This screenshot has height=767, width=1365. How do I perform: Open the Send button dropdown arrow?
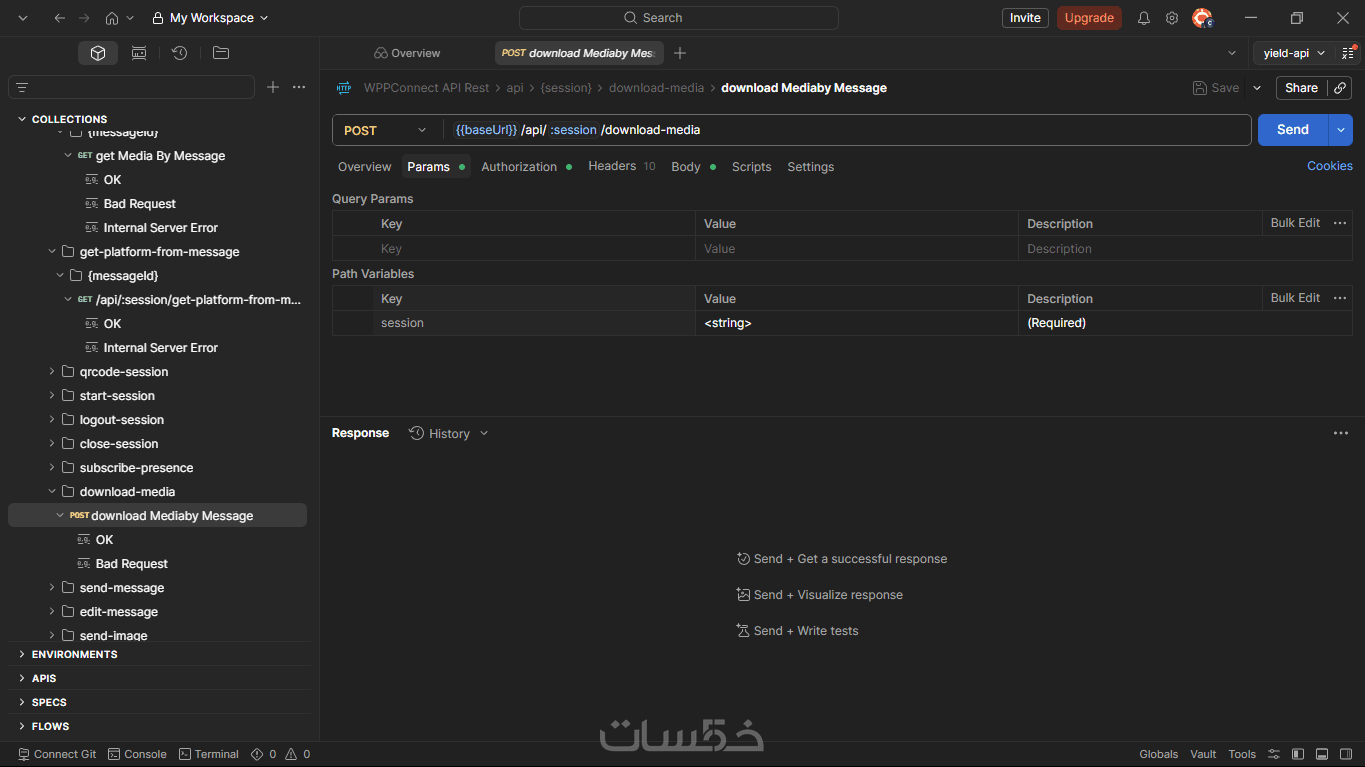pyautogui.click(x=1341, y=130)
